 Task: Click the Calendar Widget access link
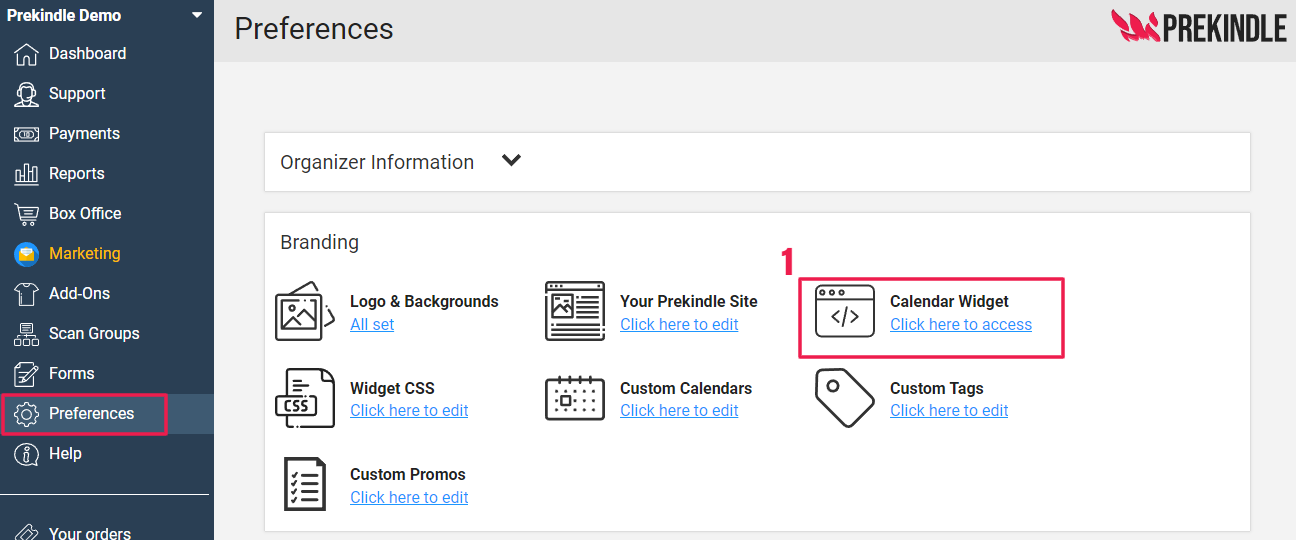[961, 324]
